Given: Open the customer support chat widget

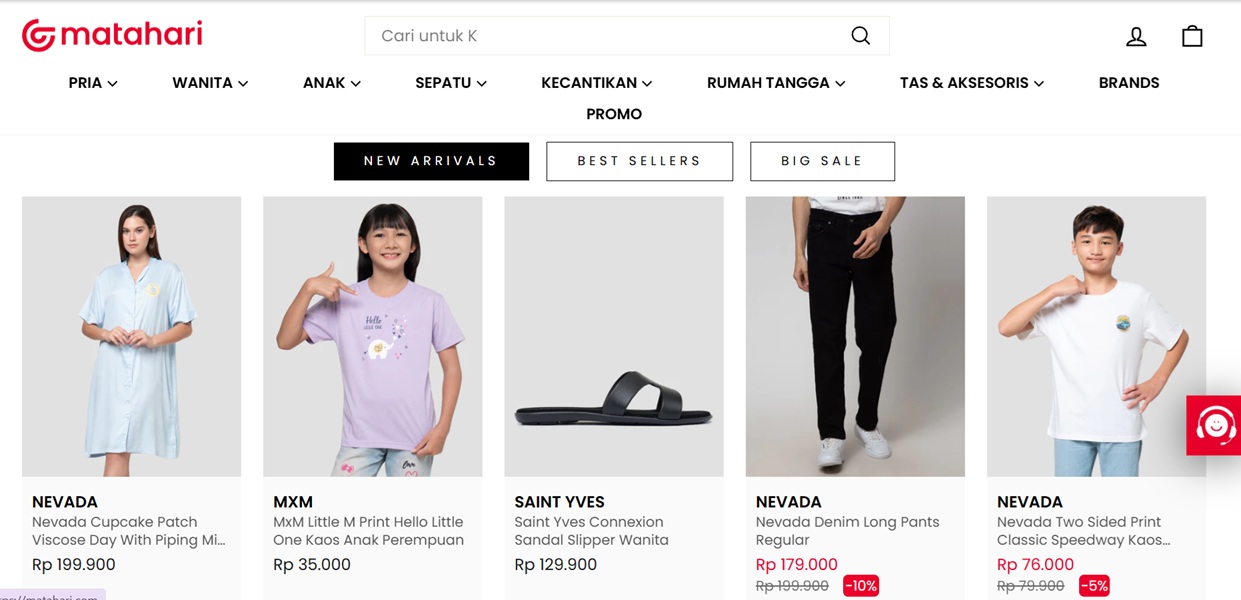Looking at the screenshot, I should click(x=1214, y=426).
